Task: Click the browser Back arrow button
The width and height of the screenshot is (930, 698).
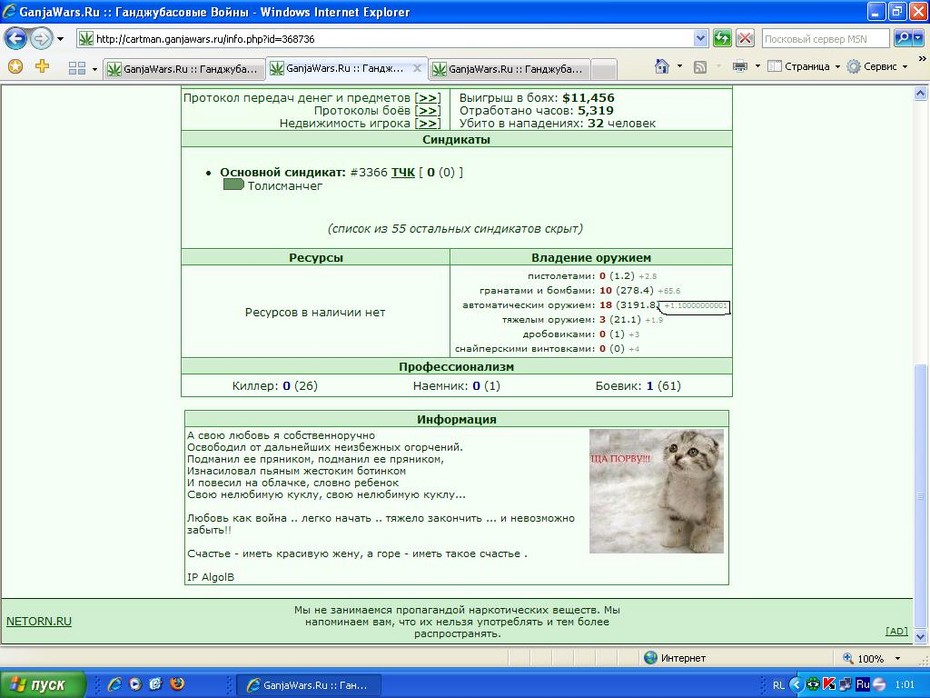Action: pos(15,39)
